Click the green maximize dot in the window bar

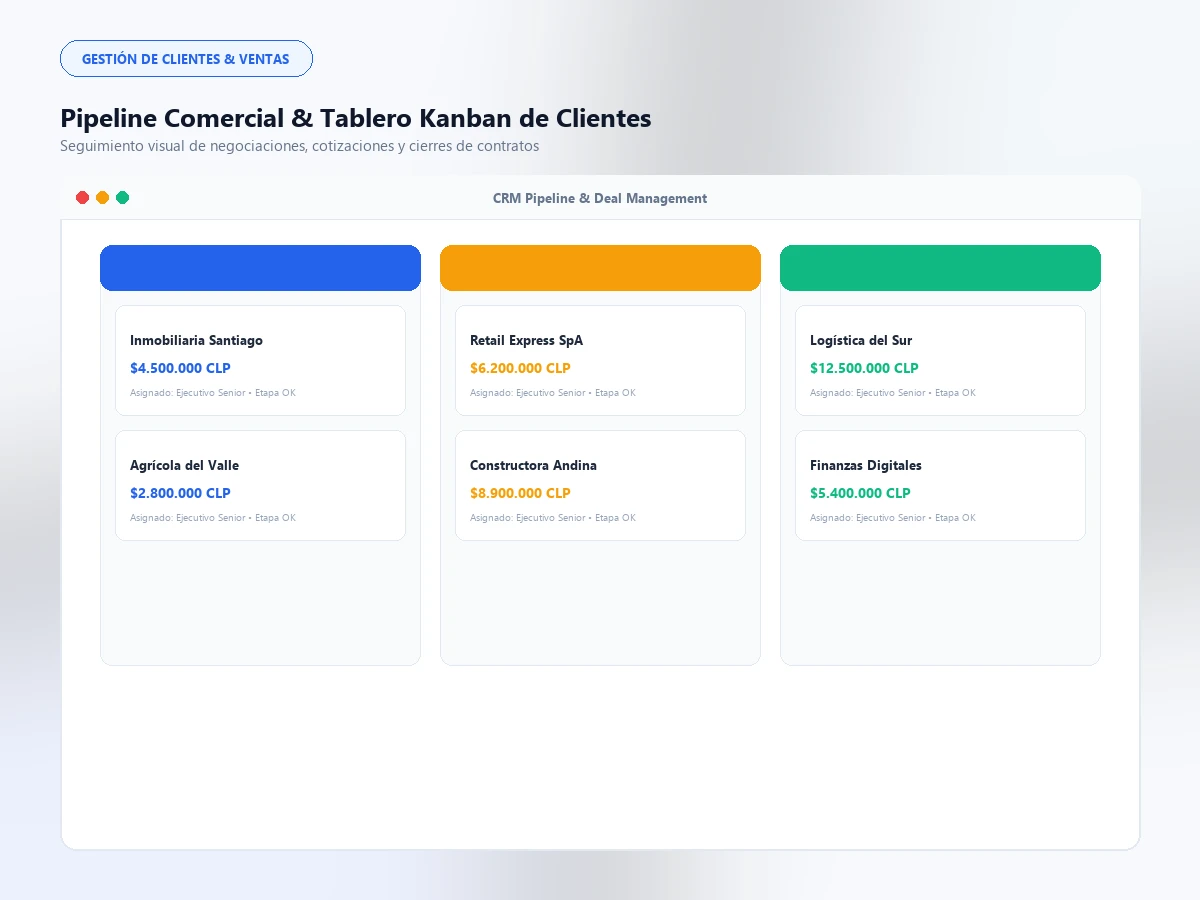[122, 198]
